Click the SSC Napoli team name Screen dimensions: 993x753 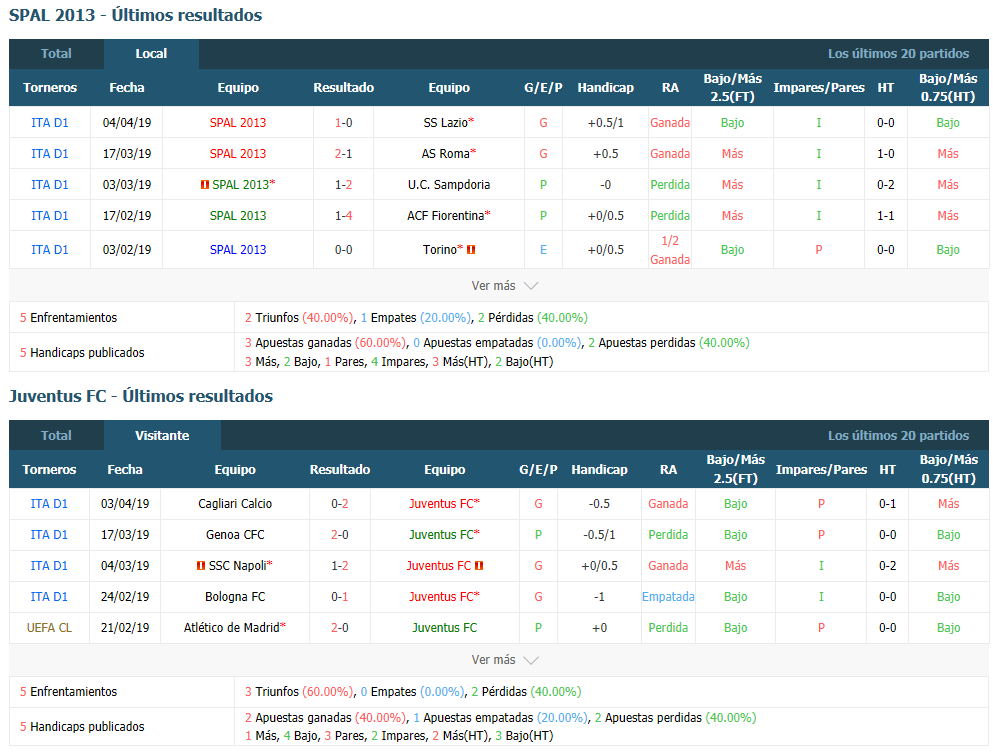point(237,566)
